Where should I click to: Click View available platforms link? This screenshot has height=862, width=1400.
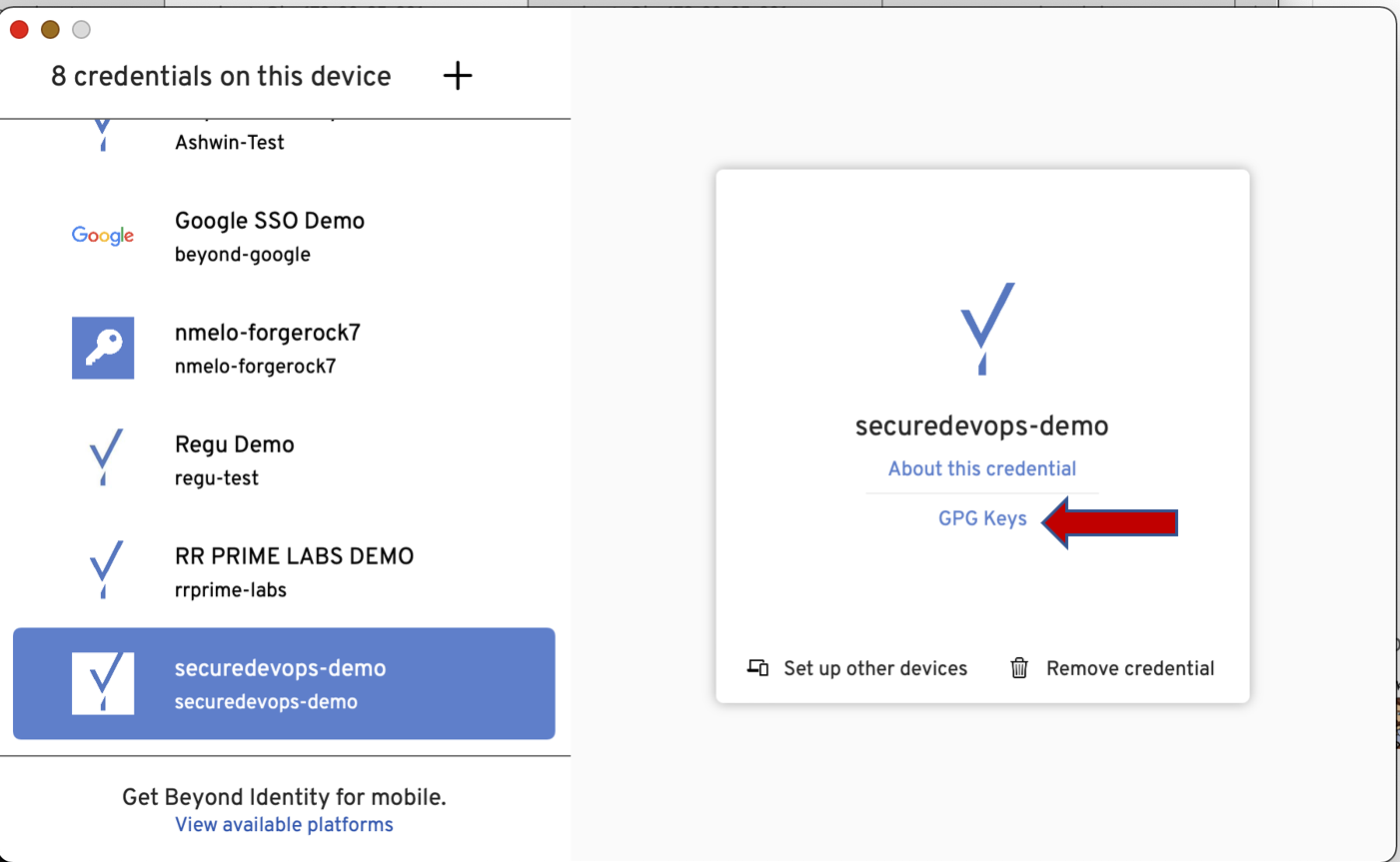(x=284, y=826)
